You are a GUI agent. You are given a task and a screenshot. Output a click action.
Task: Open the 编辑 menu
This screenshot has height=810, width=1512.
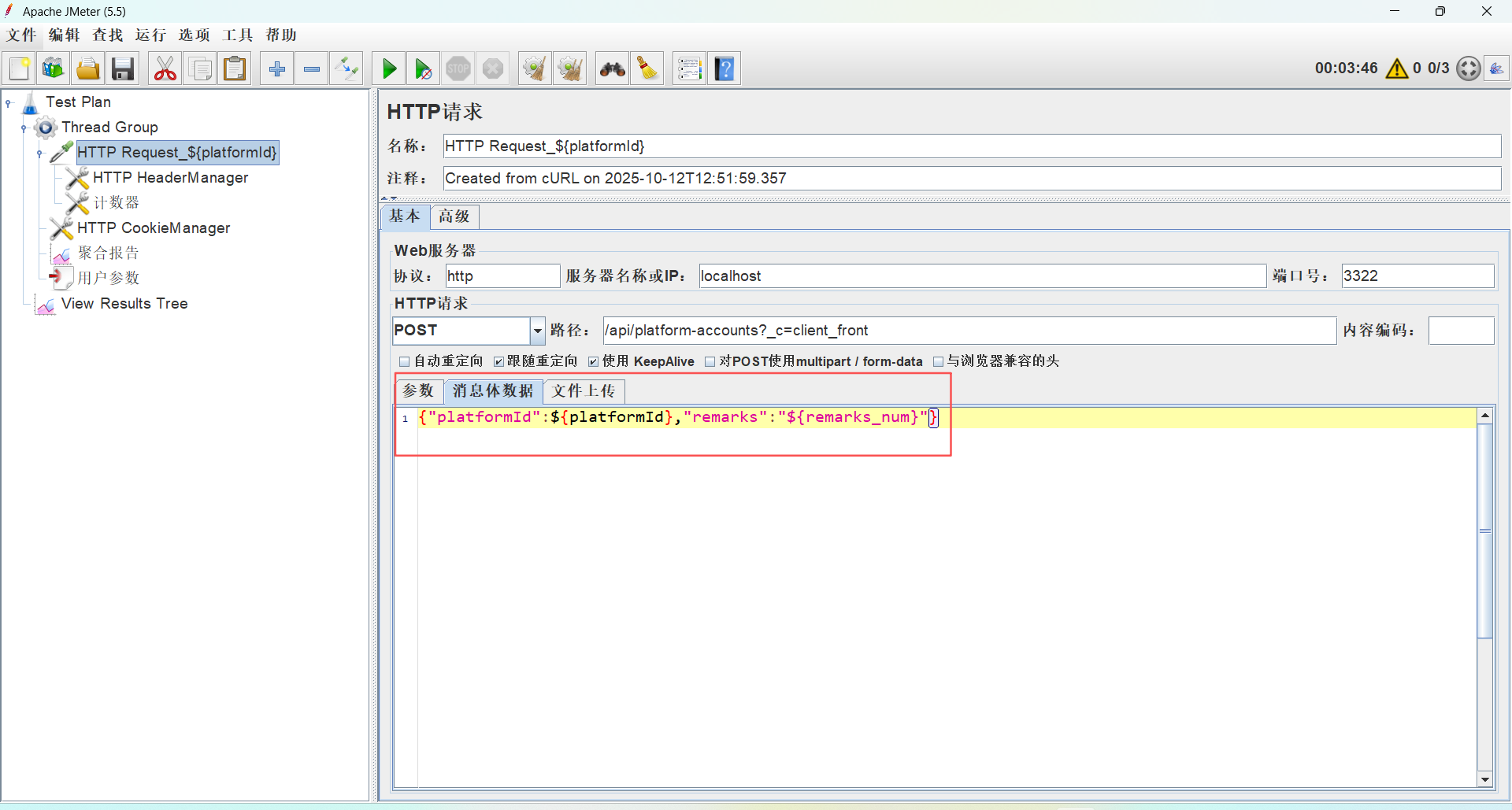click(x=65, y=35)
